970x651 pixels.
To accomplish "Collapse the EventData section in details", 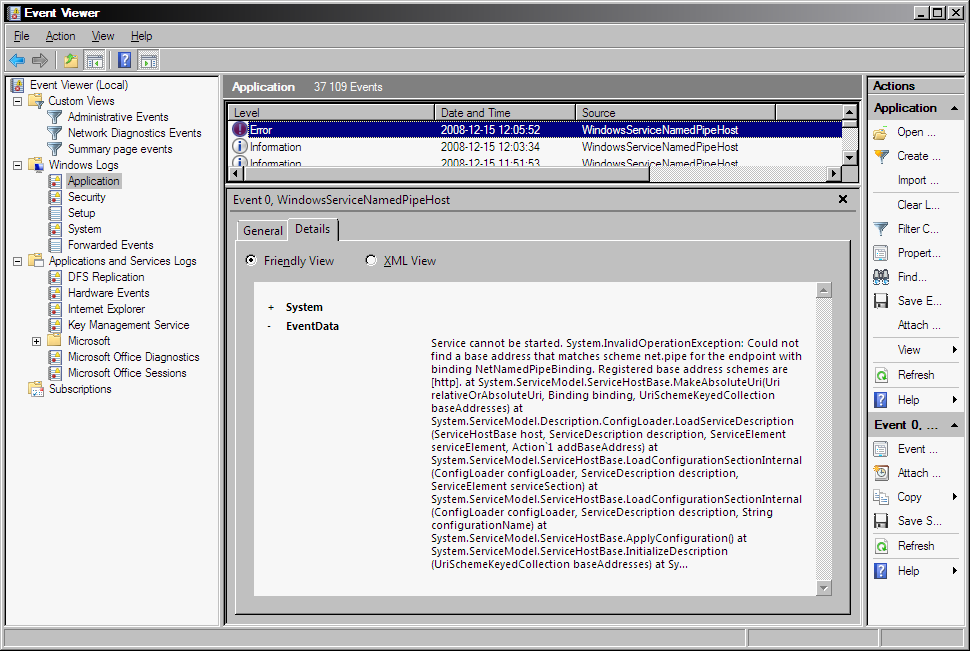I will [269, 327].
